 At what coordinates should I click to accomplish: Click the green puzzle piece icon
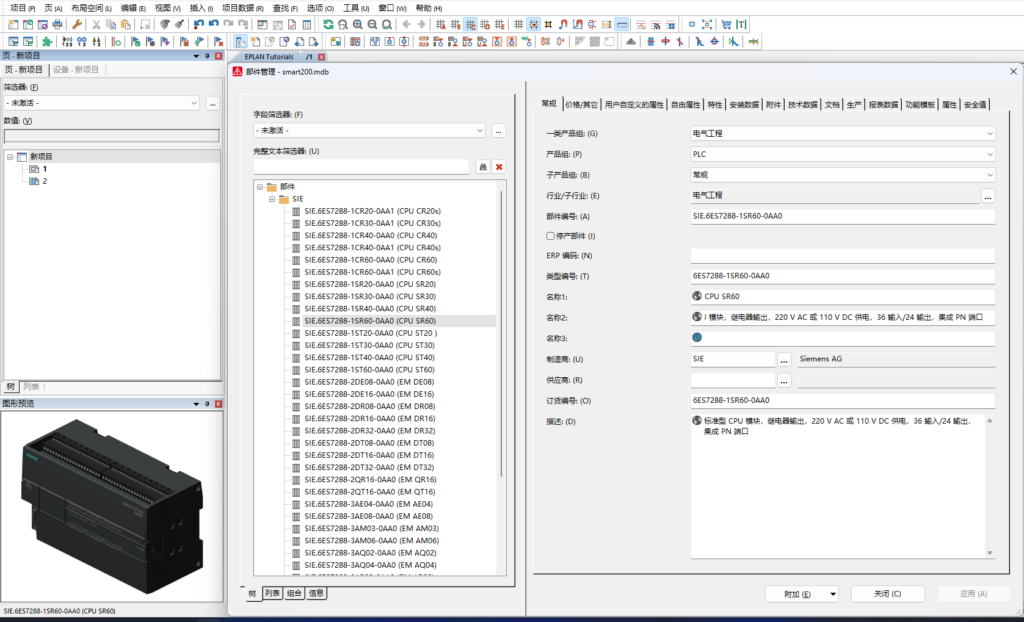(x=47, y=42)
